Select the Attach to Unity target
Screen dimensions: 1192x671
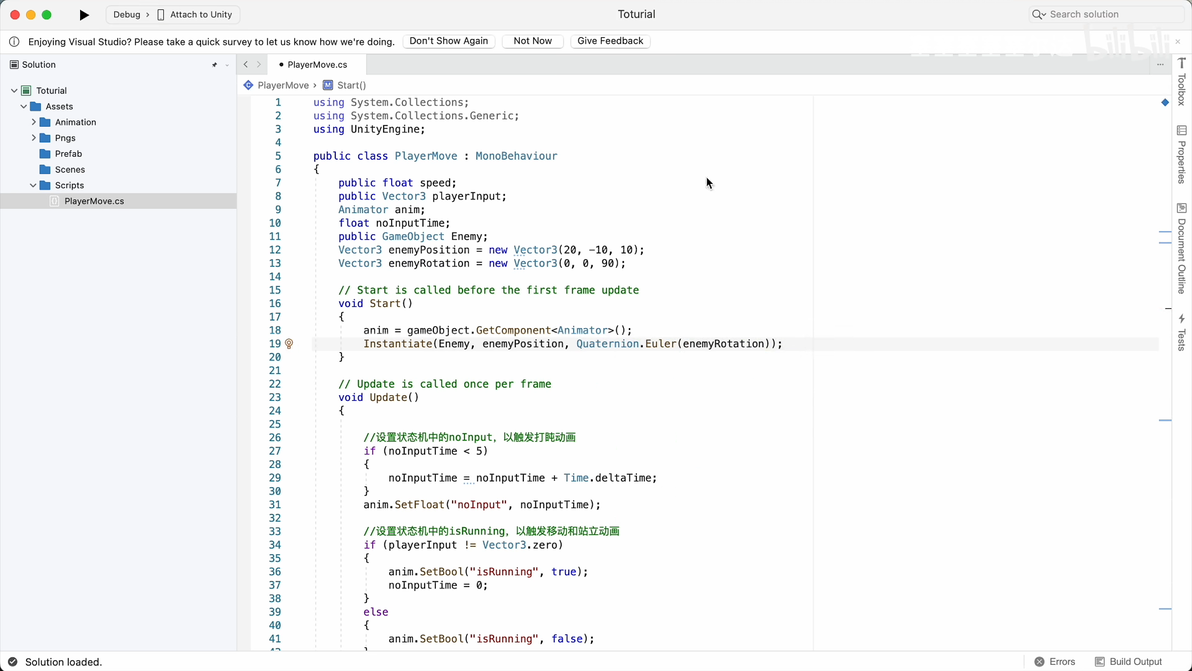click(195, 14)
